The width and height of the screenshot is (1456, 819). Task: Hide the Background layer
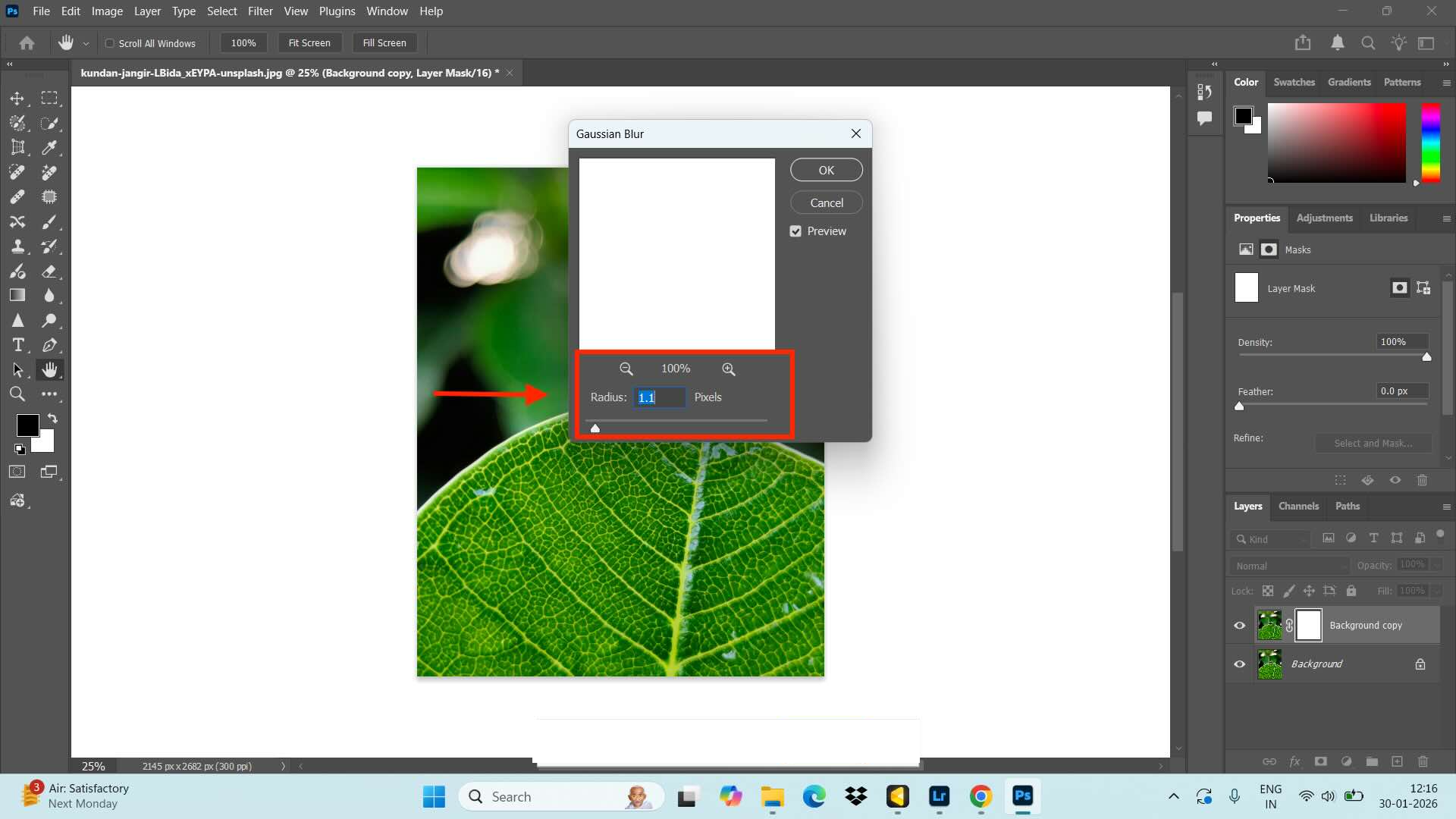[1239, 664]
